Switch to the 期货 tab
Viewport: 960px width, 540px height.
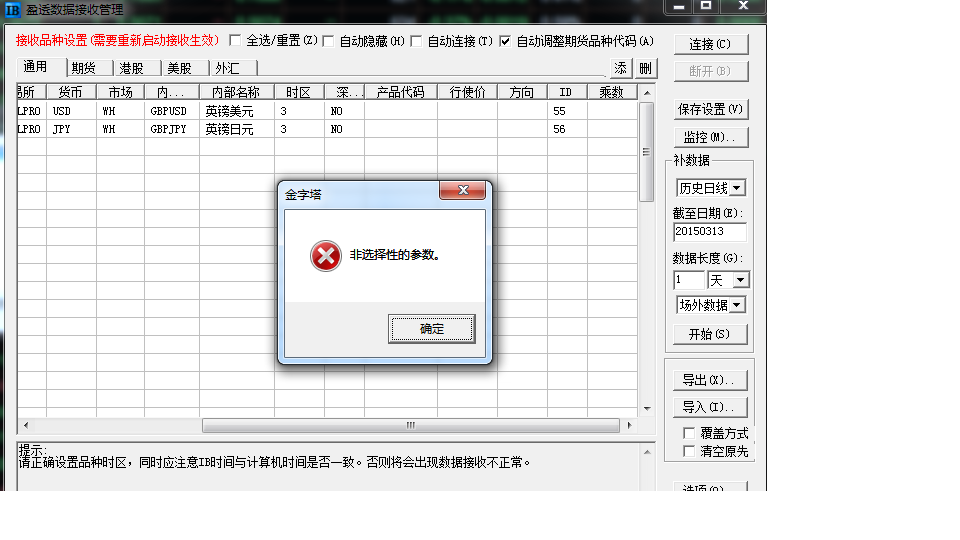[89, 68]
